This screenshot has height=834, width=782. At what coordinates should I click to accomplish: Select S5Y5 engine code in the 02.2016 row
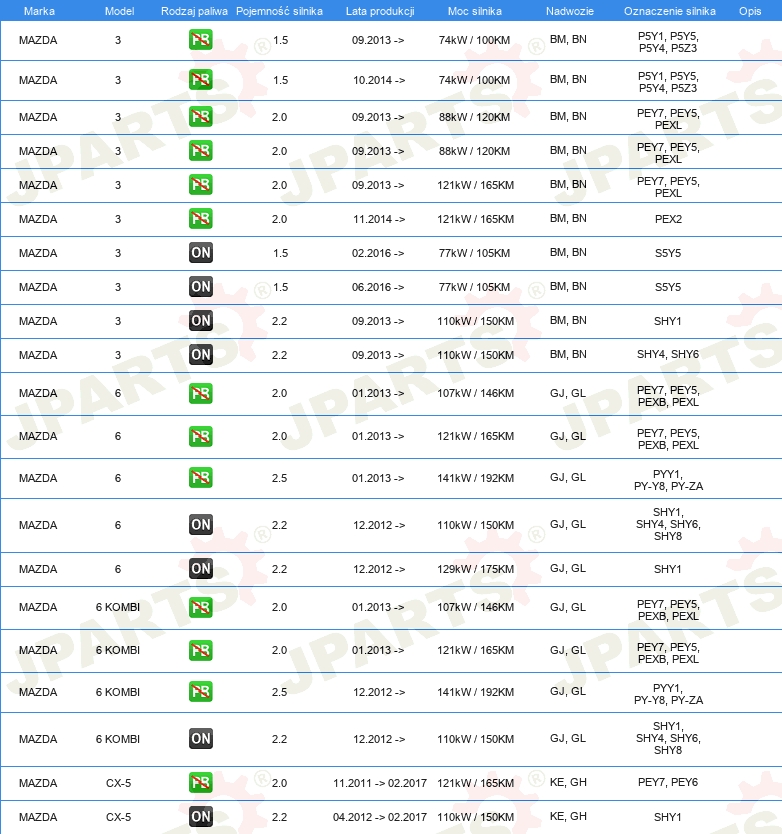pos(668,253)
